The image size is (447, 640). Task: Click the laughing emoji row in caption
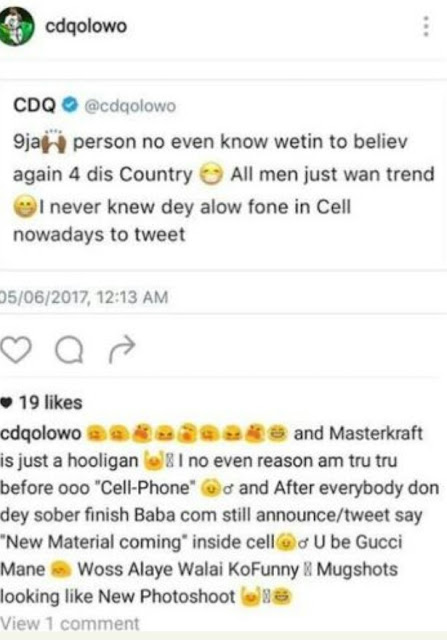pyautogui.click(x=188, y=433)
